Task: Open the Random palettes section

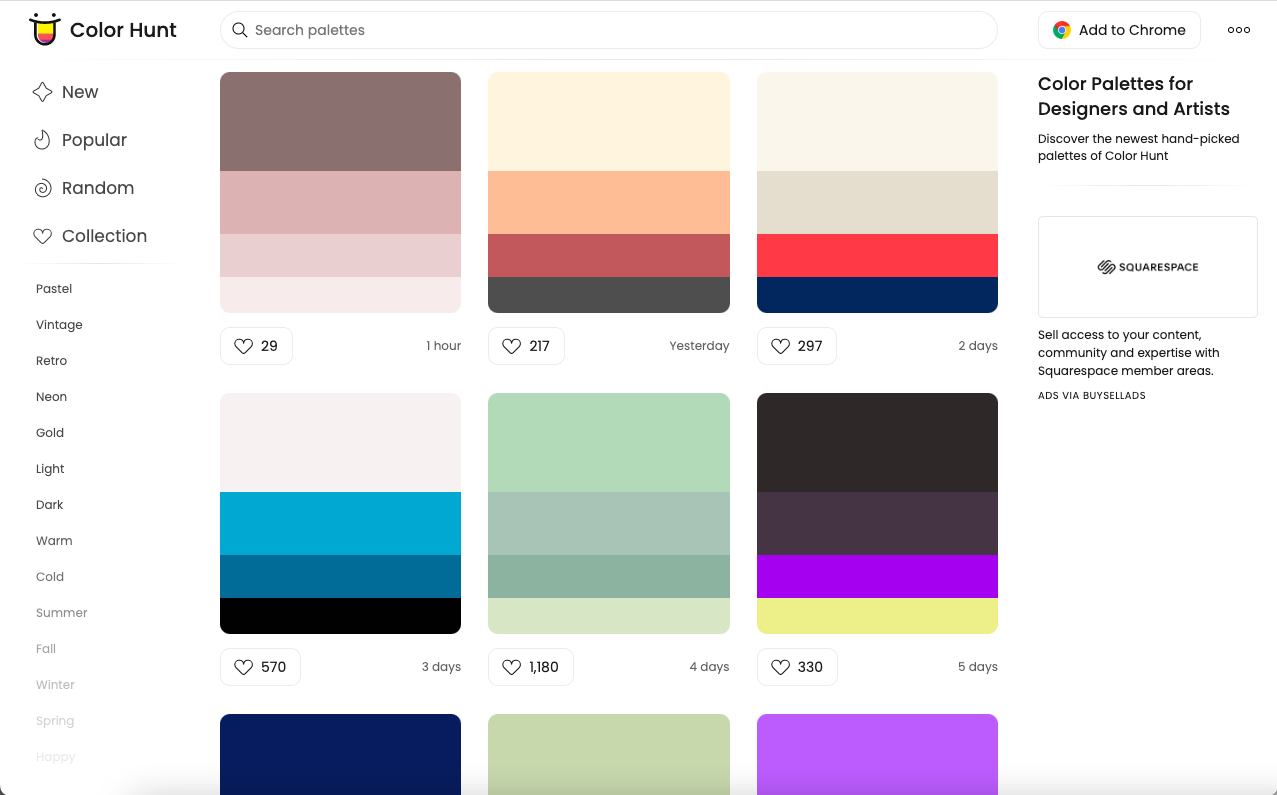Action: [x=83, y=188]
